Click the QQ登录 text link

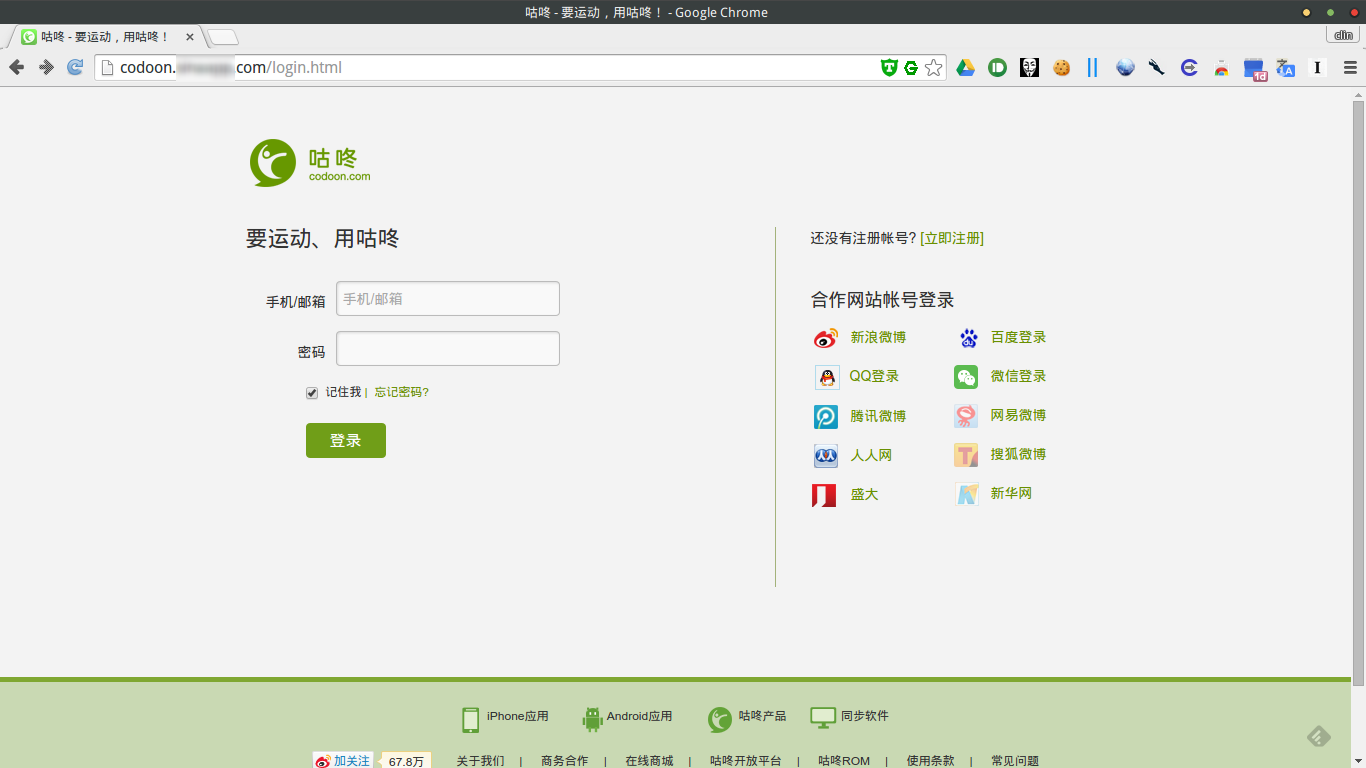pyautogui.click(x=874, y=377)
